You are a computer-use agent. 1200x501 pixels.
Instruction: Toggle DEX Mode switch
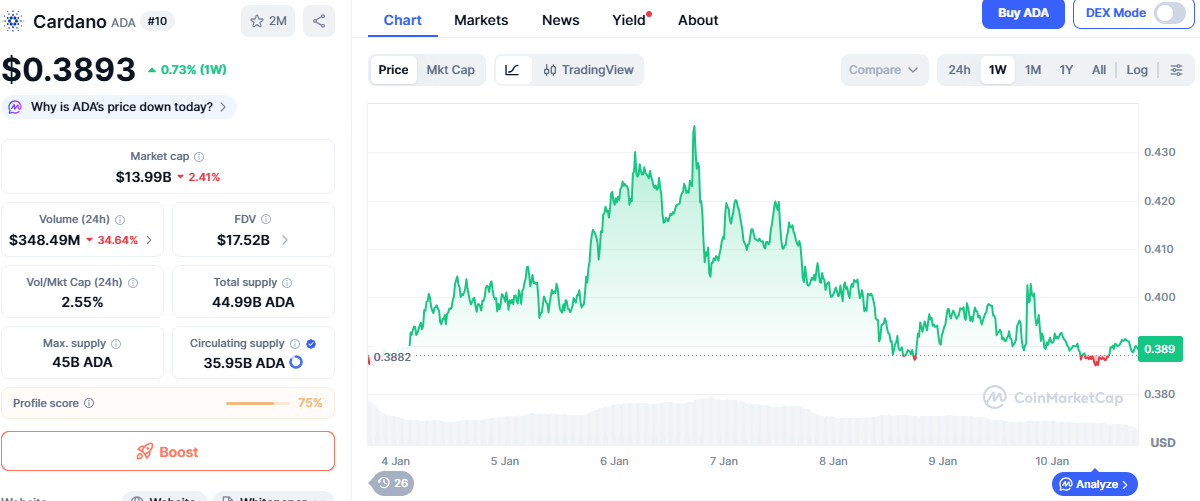(1168, 13)
